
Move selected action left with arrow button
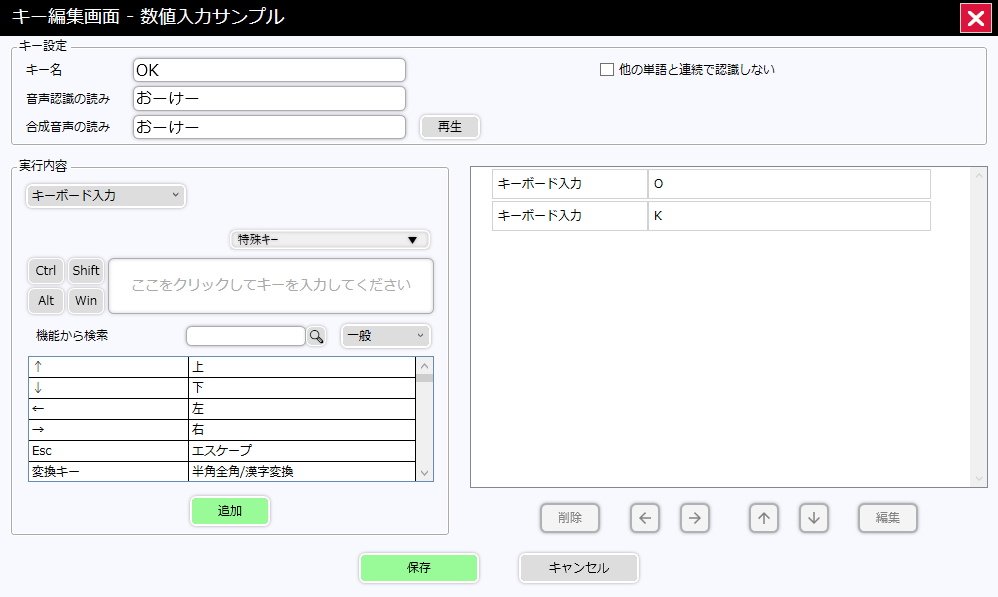pyautogui.click(x=645, y=518)
